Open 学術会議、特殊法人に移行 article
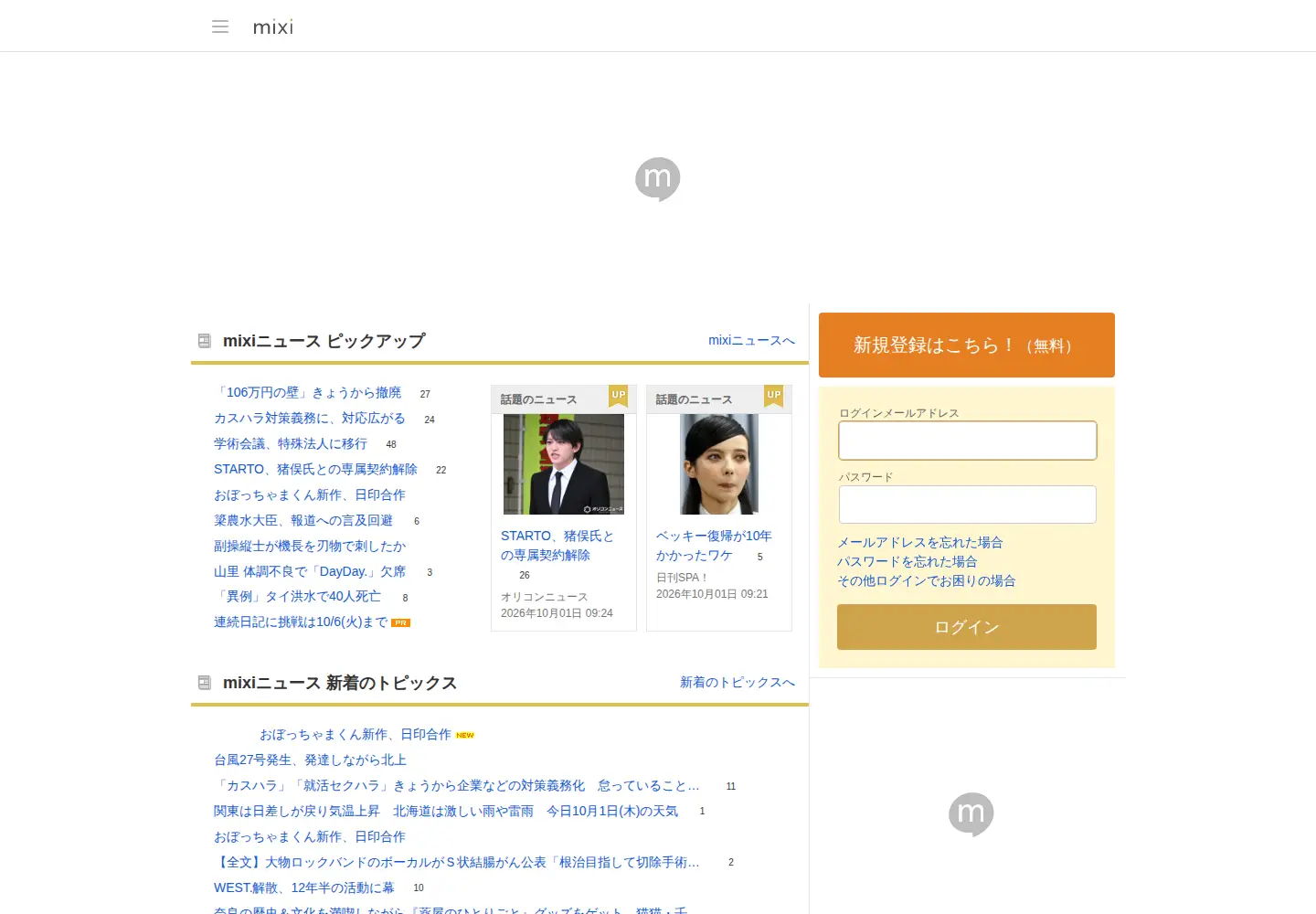Screen dimensions: 1316x914 click(x=291, y=443)
